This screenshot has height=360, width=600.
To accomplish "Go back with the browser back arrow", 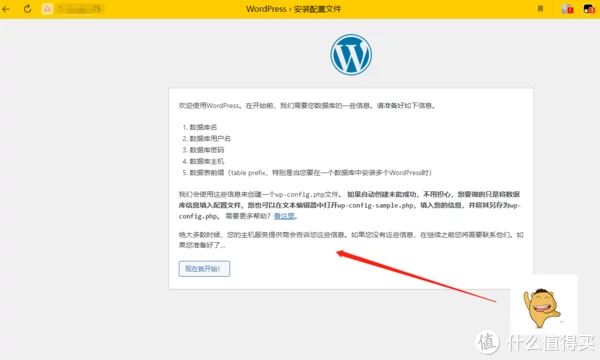I will coord(6,9).
